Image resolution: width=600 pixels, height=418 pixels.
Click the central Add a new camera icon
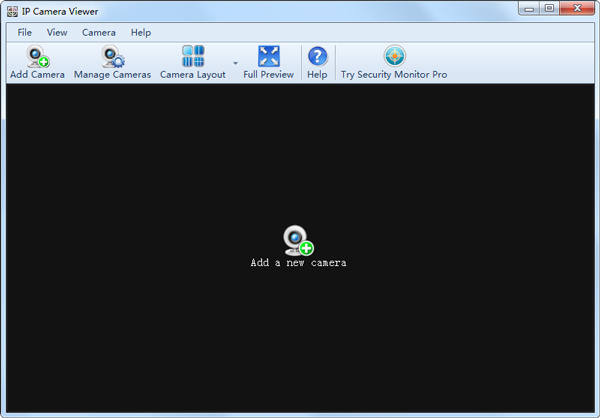tap(298, 240)
